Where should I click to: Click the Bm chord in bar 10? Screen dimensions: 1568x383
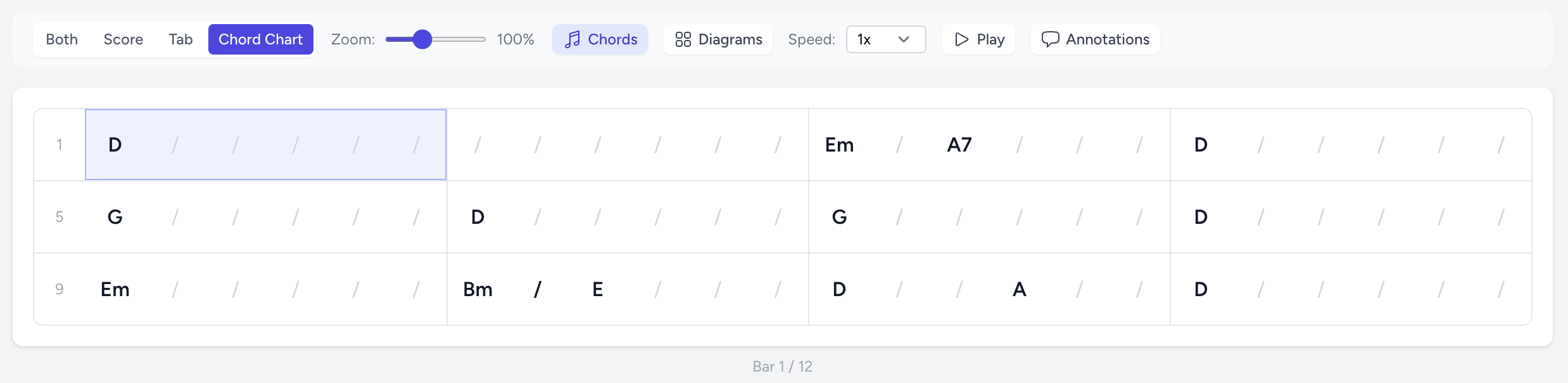coord(477,289)
